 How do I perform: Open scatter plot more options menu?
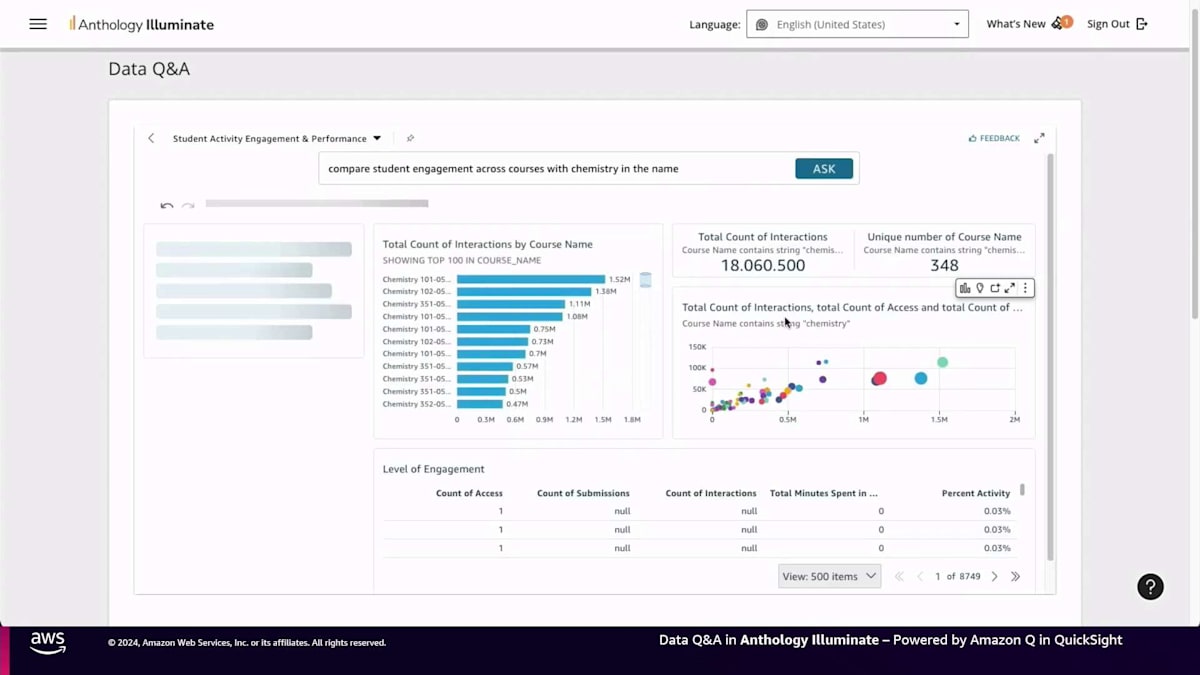click(x=1025, y=288)
